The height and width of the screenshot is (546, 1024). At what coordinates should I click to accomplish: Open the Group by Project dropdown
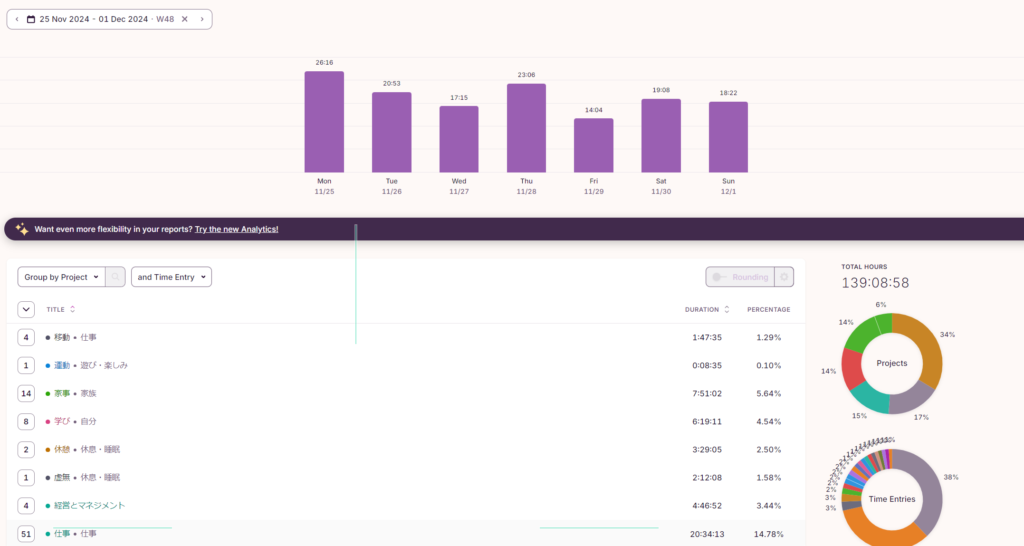62,277
